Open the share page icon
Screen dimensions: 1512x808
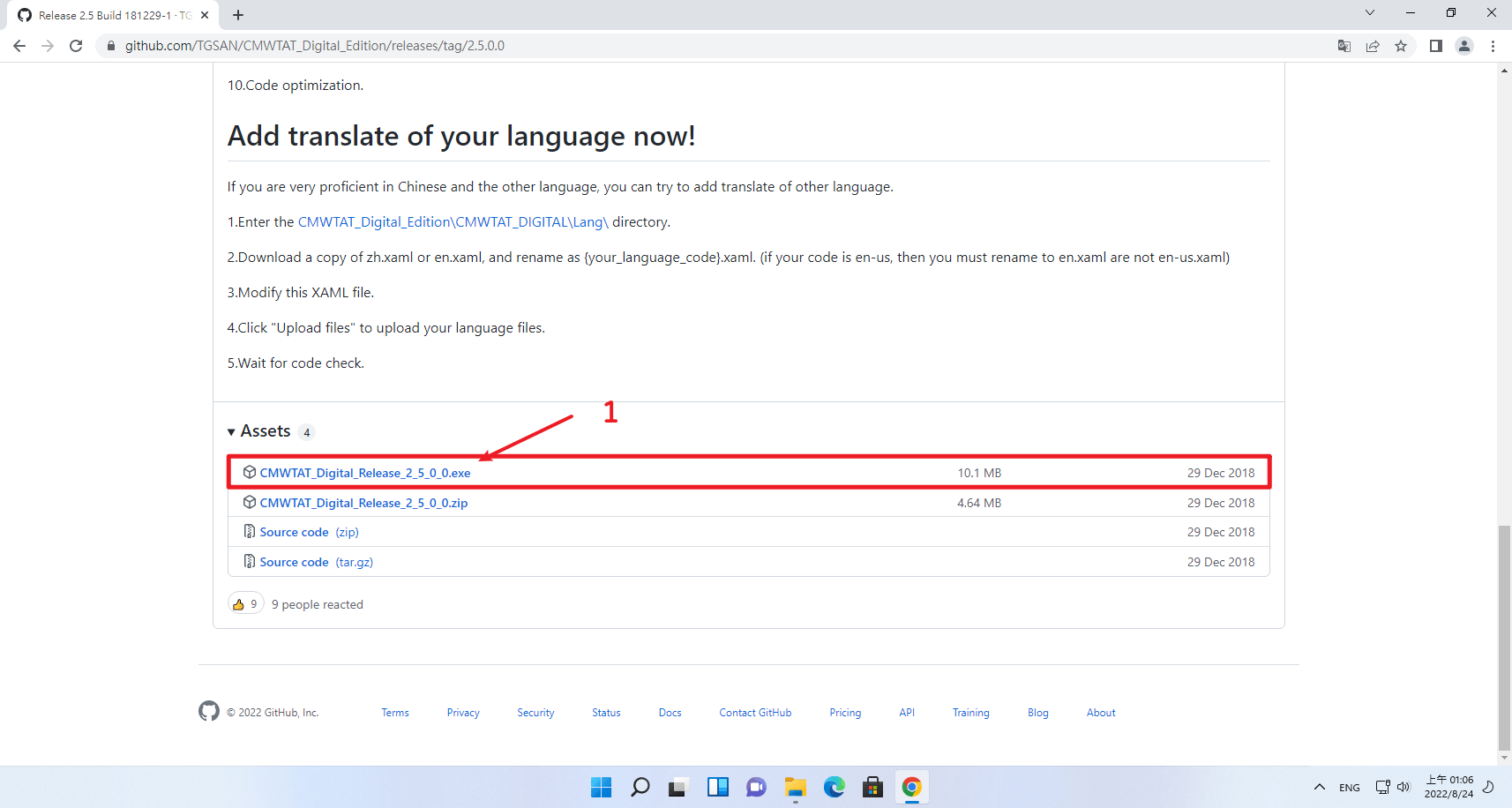(1373, 46)
